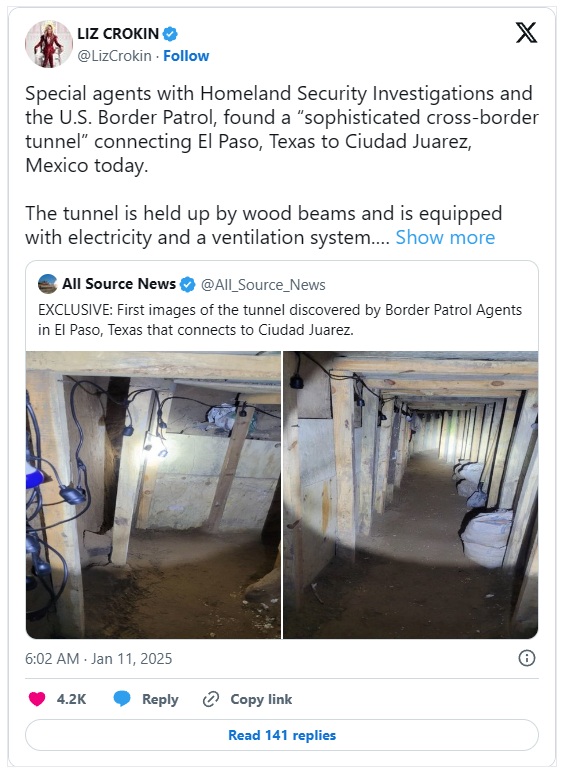Click All Source News verified badge

tap(187, 284)
